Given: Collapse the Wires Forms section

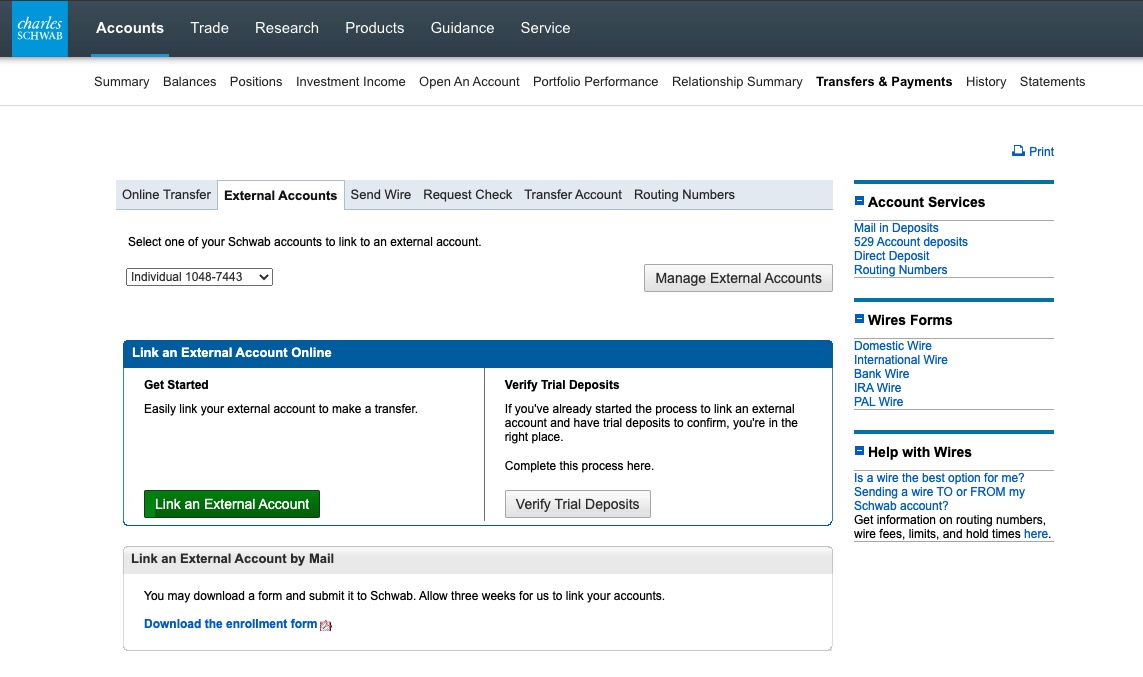Looking at the screenshot, I should point(859,319).
